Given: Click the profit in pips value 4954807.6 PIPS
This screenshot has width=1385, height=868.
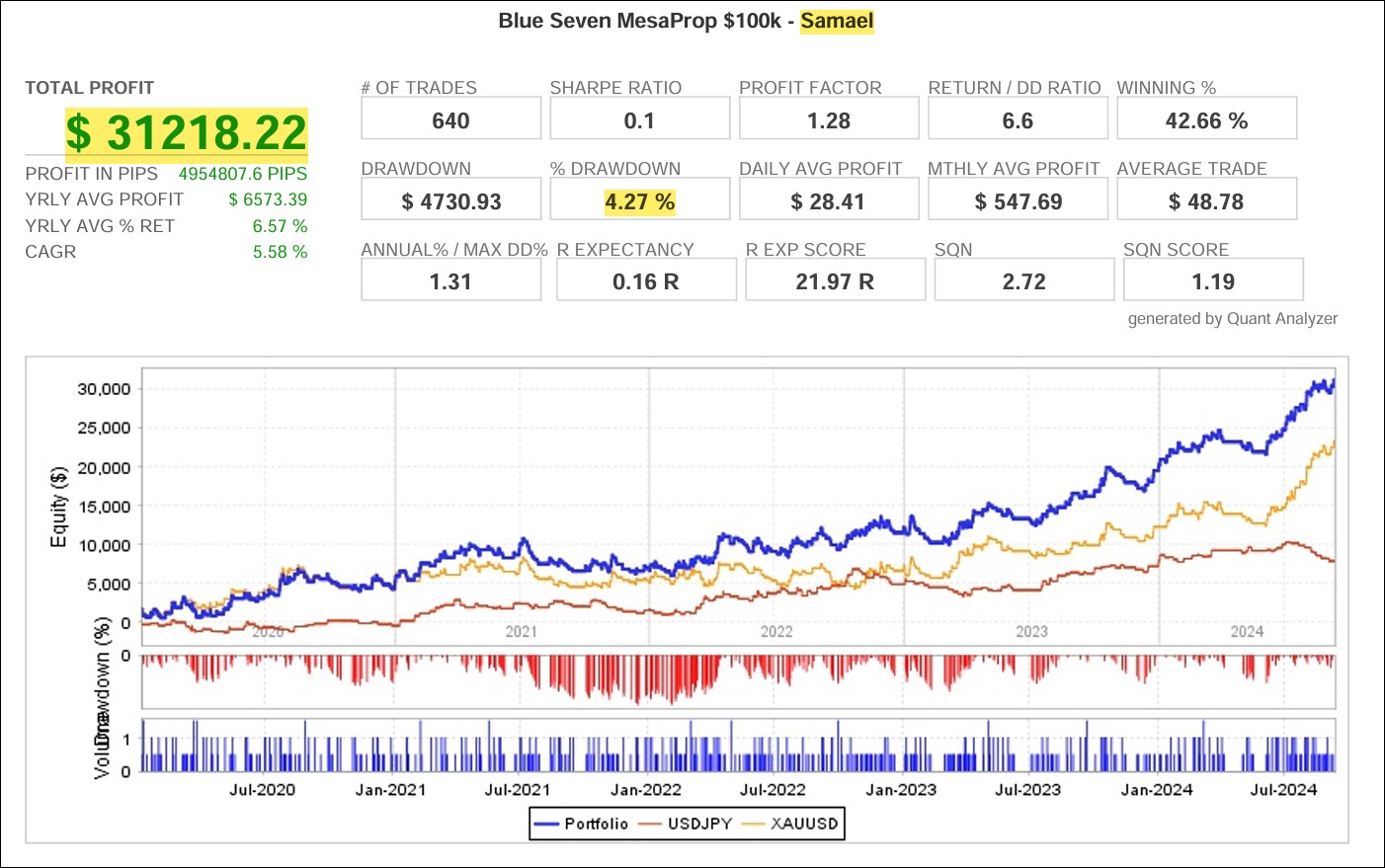Looking at the screenshot, I should (x=243, y=174).
